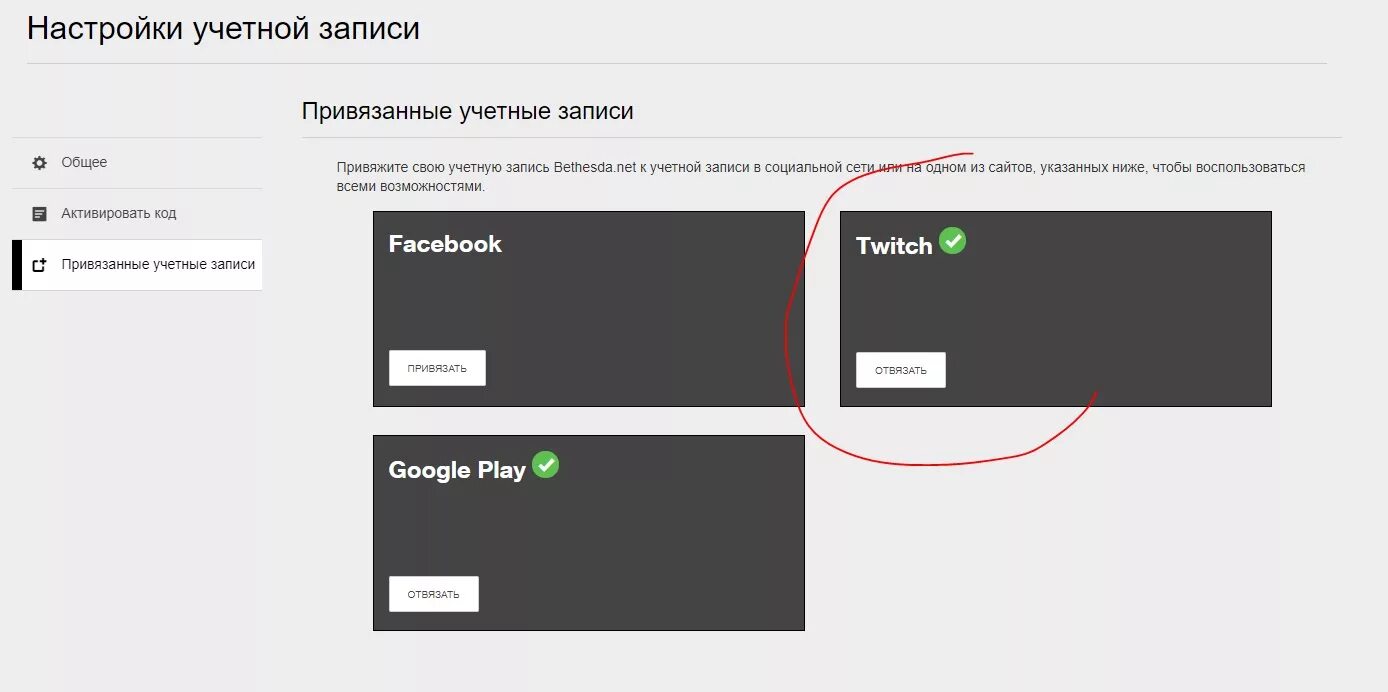The image size is (1388, 692).
Task: Click Привязать button on Facebook card
Action: pyautogui.click(x=437, y=368)
